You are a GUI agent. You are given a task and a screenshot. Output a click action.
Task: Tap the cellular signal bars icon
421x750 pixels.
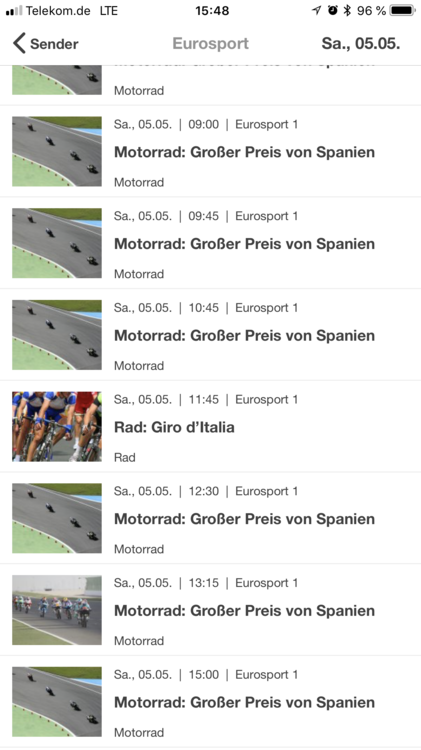point(14,11)
